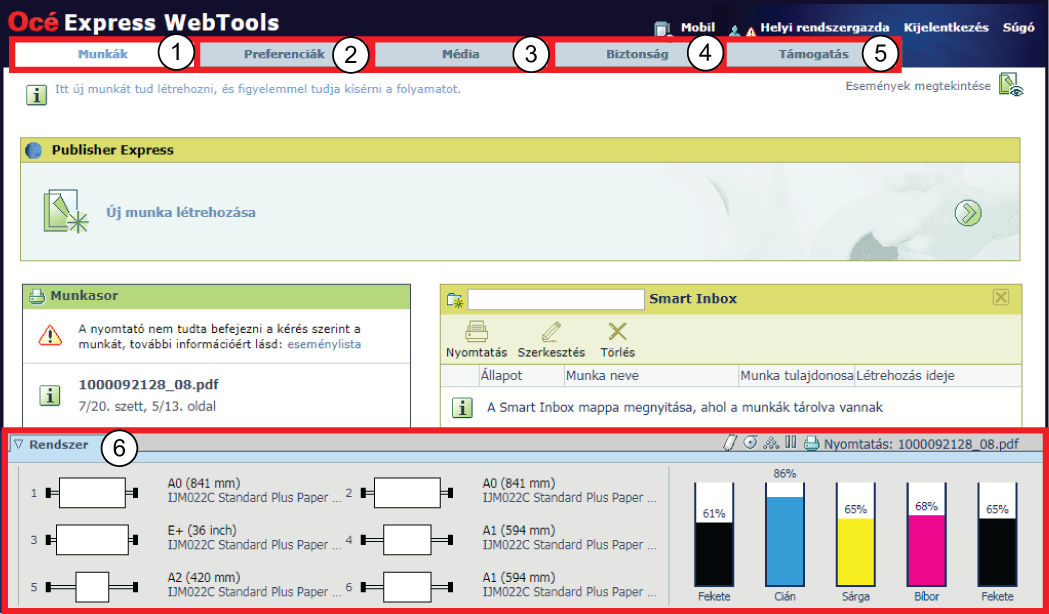The height and width of the screenshot is (614, 1049).
Task: Sort by Munka tulajdonosa column
Action: click(x=797, y=375)
